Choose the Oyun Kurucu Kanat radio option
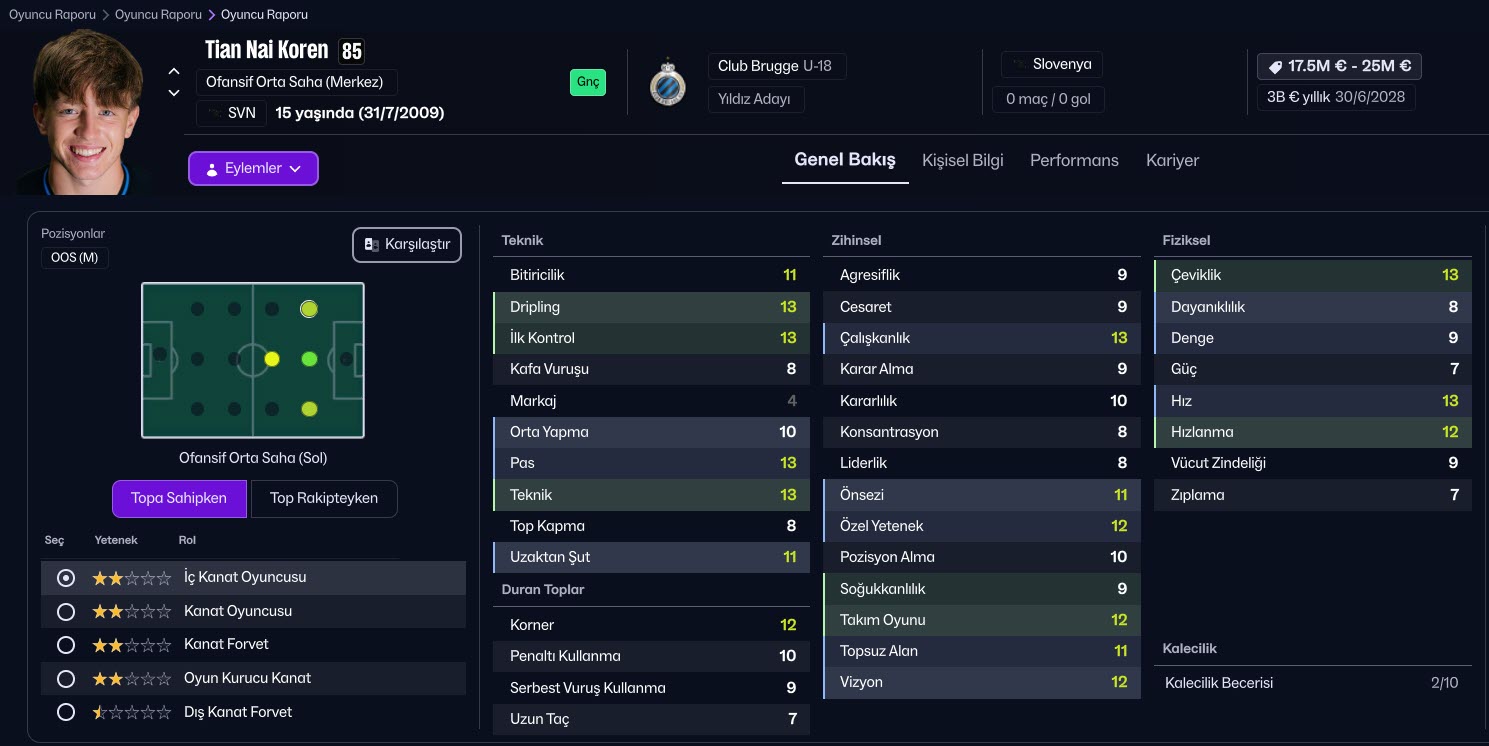The width and height of the screenshot is (1489, 746). (x=66, y=679)
